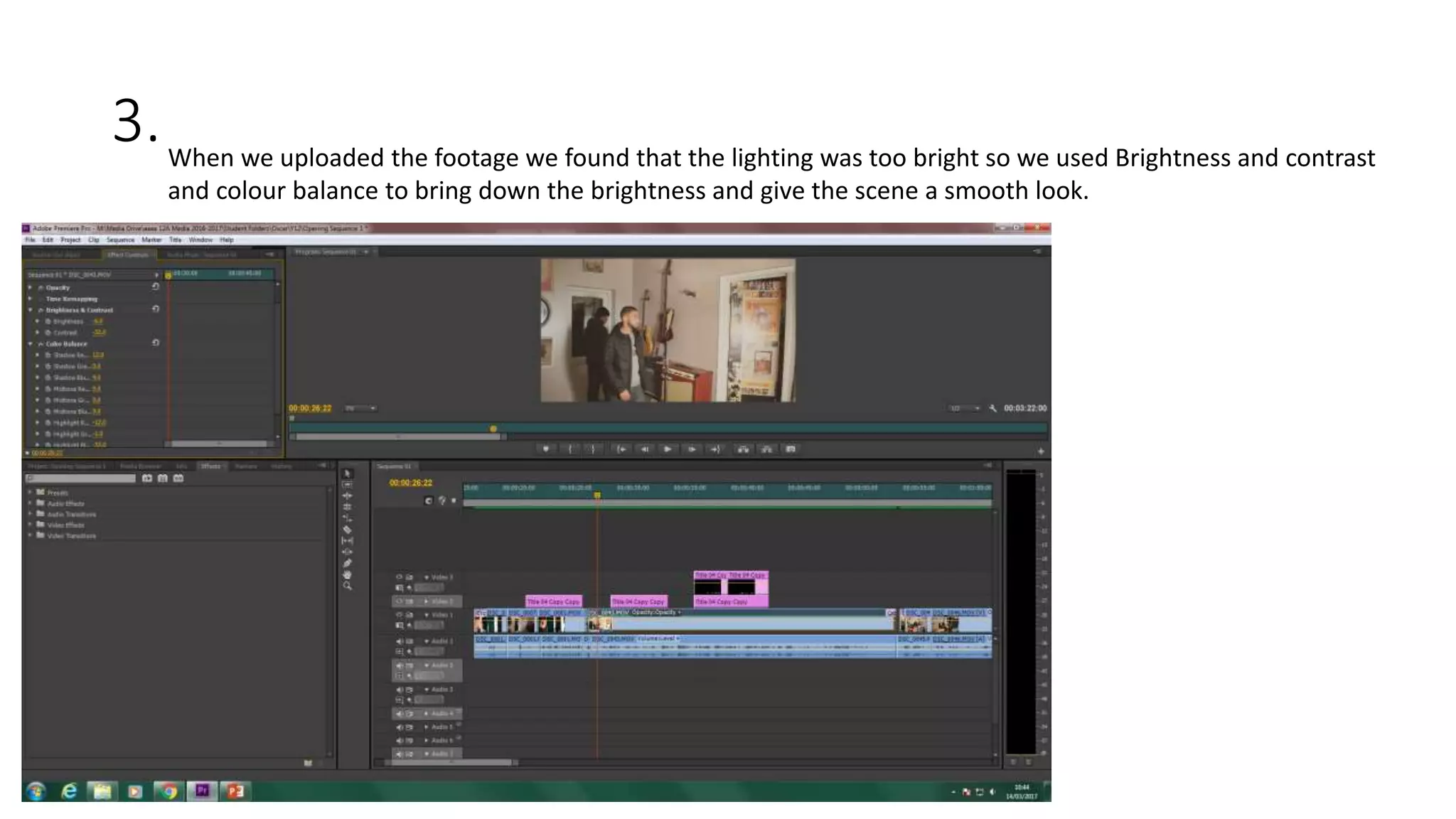Open the button editor plus icon
1456x819 pixels.
[x=1041, y=451]
